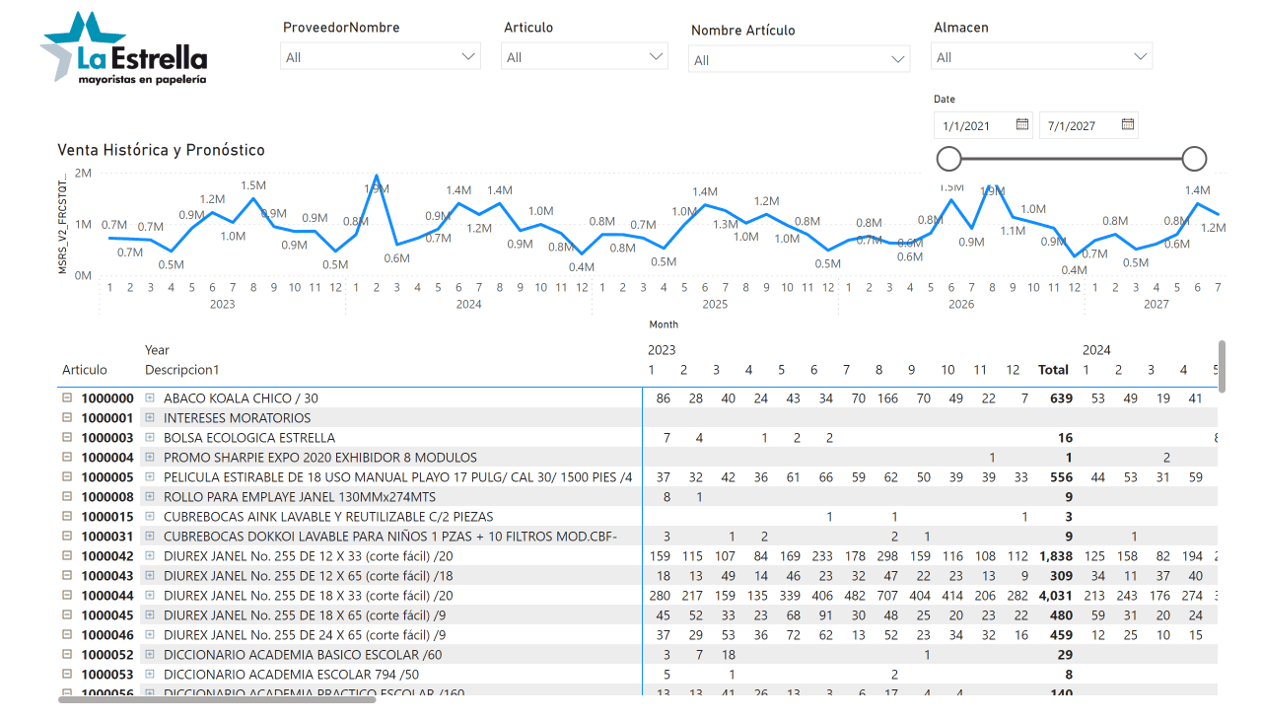Image resolution: width=1262 pixels, height=720 pixels.
Task: Collapse article row 1000042
Action: coord(68,556)
